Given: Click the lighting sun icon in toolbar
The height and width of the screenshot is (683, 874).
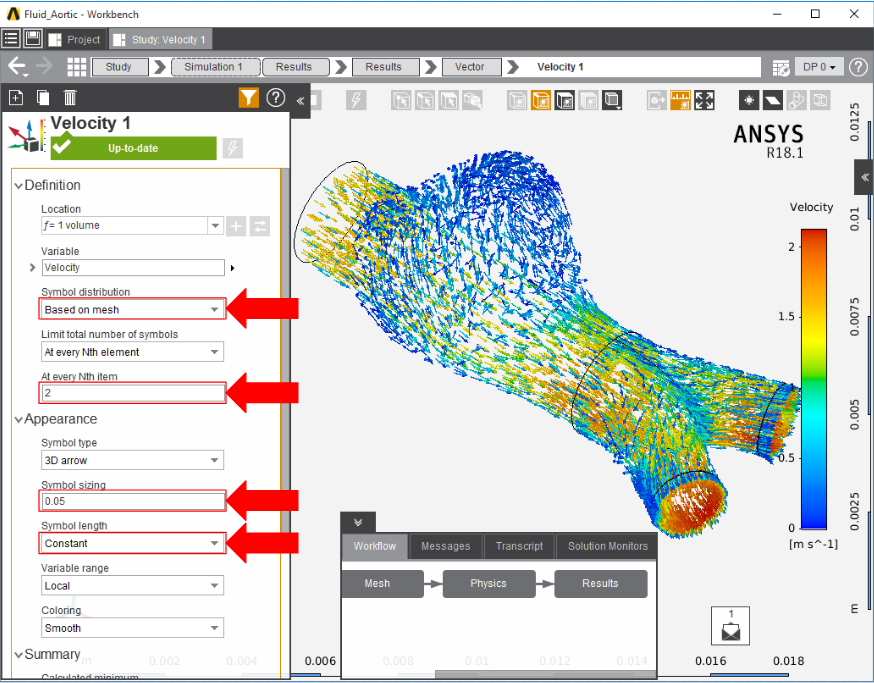Looking at the screenshot, I should point(749,100).
